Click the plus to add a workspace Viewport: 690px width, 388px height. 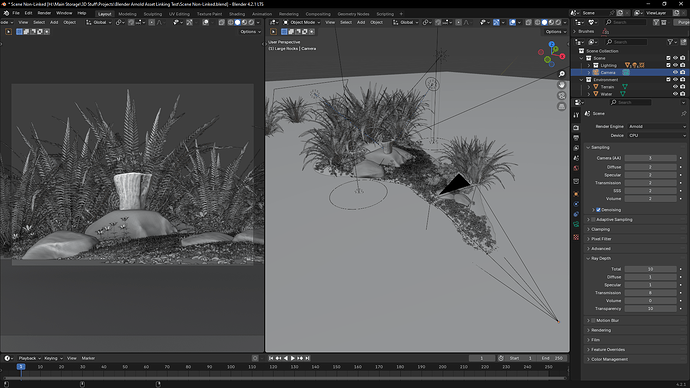tap(401, 14)
